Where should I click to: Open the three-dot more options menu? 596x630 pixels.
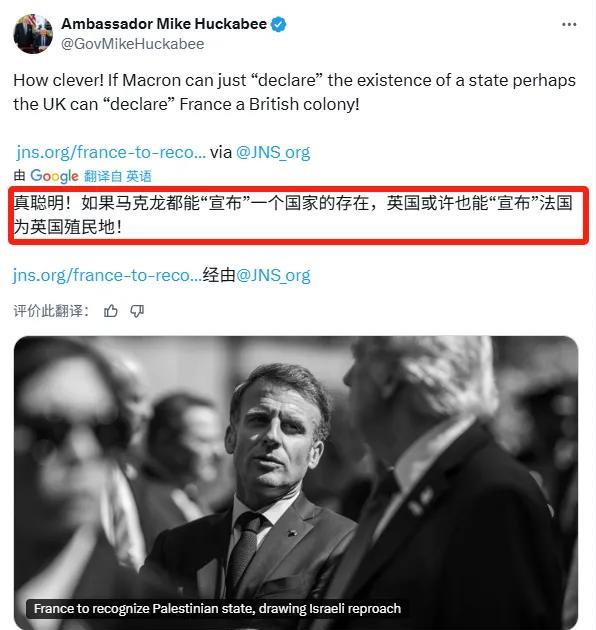569,25
